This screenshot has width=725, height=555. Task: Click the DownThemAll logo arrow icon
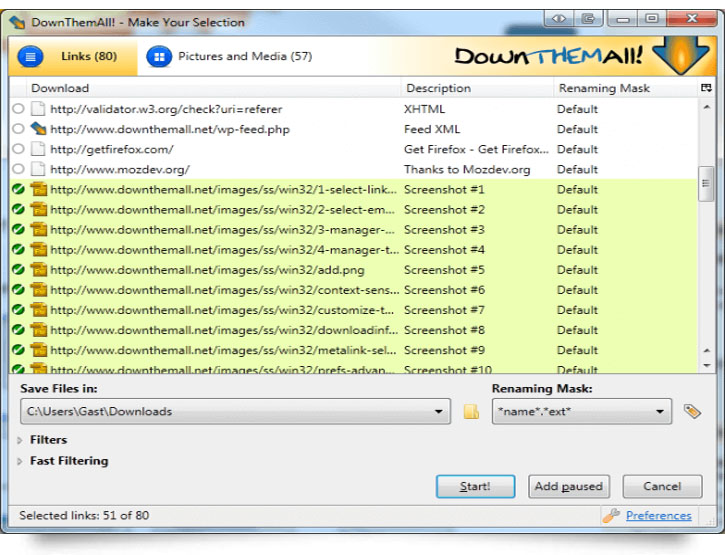pos(681,56)
